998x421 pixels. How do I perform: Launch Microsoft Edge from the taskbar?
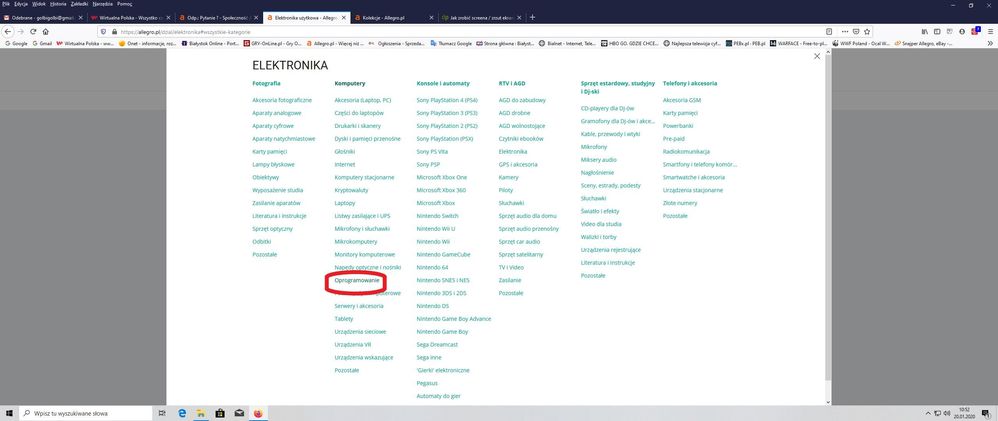point(183,412)
